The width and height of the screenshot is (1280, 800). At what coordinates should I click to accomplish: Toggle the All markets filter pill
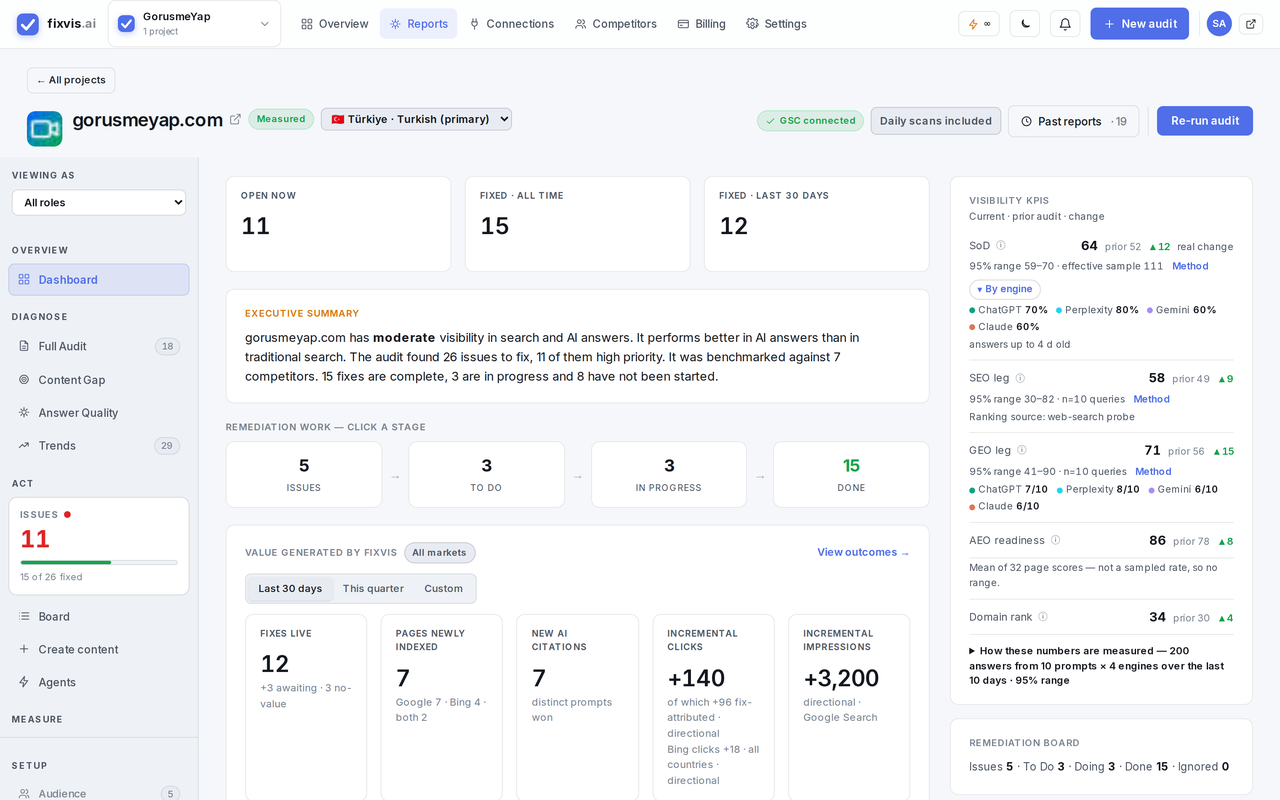click(440, 553)
